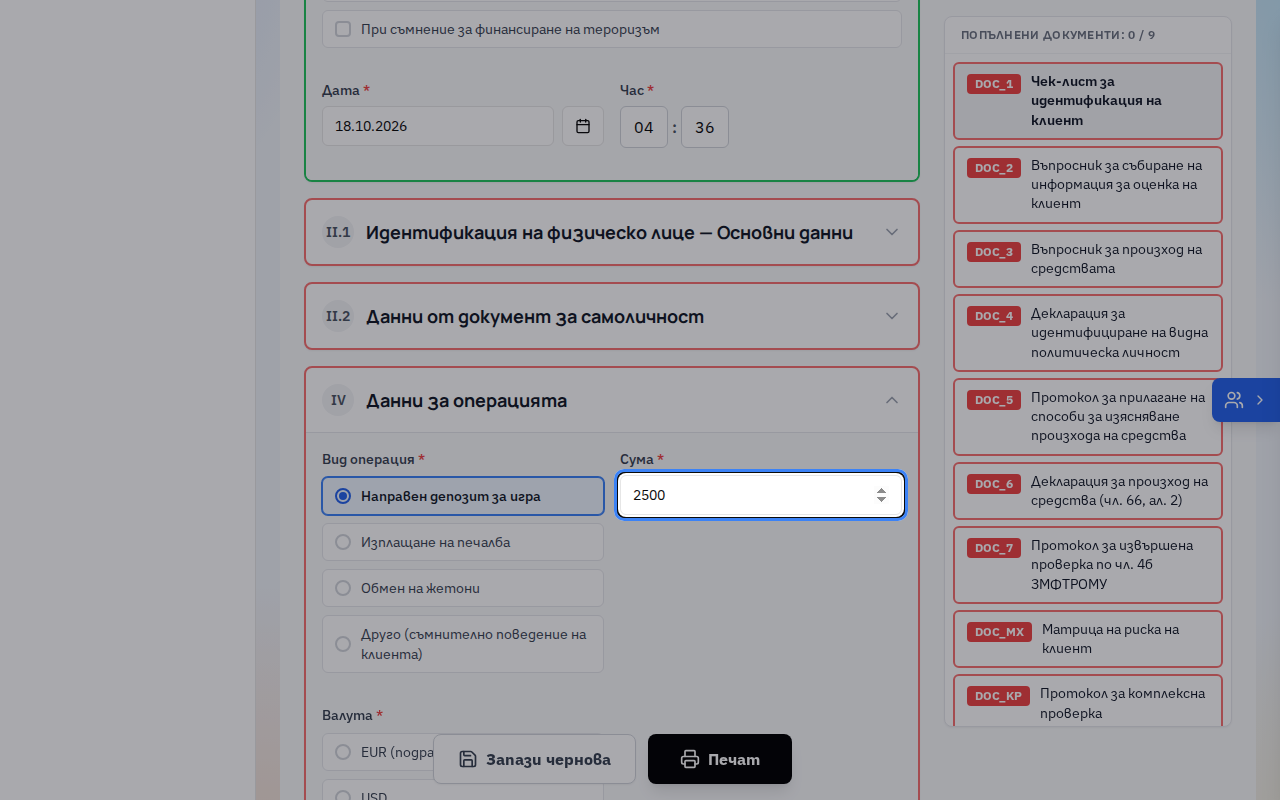Screen dimensions: 1280x800
Task: Expand the side panel arrow chevron
Action: (1260, 400)
